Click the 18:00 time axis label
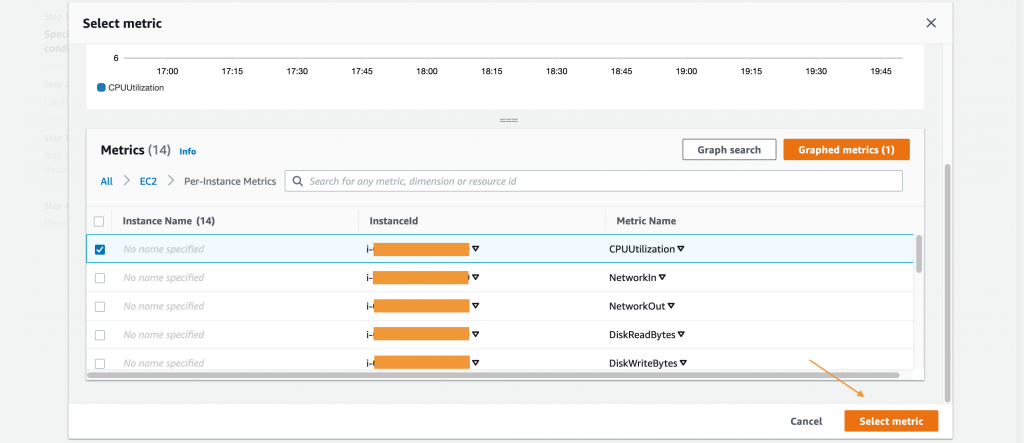Image resolution: width=1024 pixels, height=443 pixels. click(x=426, y=71)
